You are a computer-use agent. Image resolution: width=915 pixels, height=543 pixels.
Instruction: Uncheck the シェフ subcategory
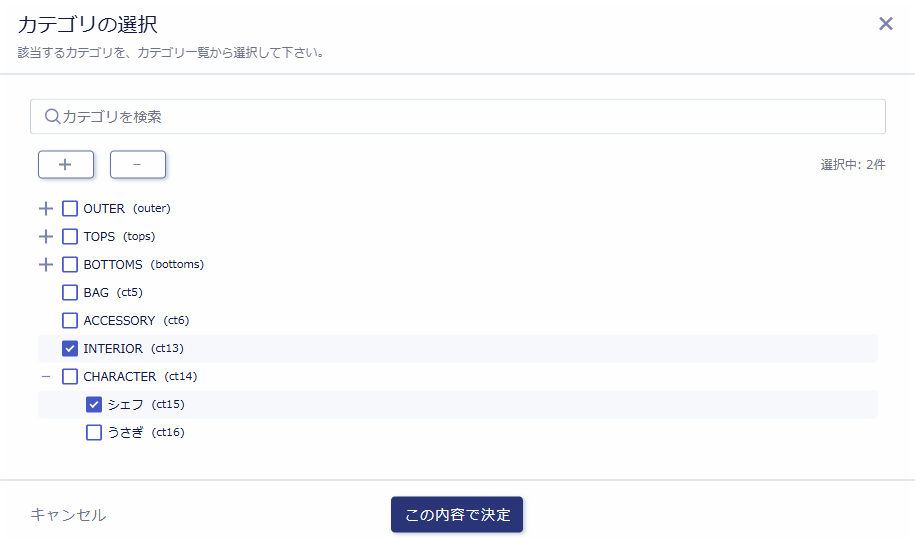94,405
